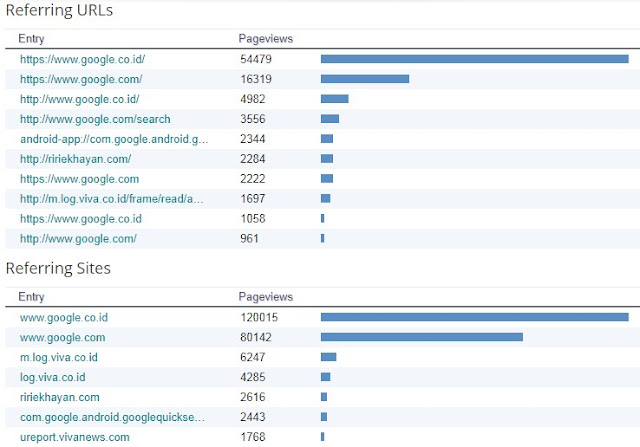The width and height of the screenshot is (640, 447).
Task: Click the 2222 pageviews cell
Action: [253, 179]
